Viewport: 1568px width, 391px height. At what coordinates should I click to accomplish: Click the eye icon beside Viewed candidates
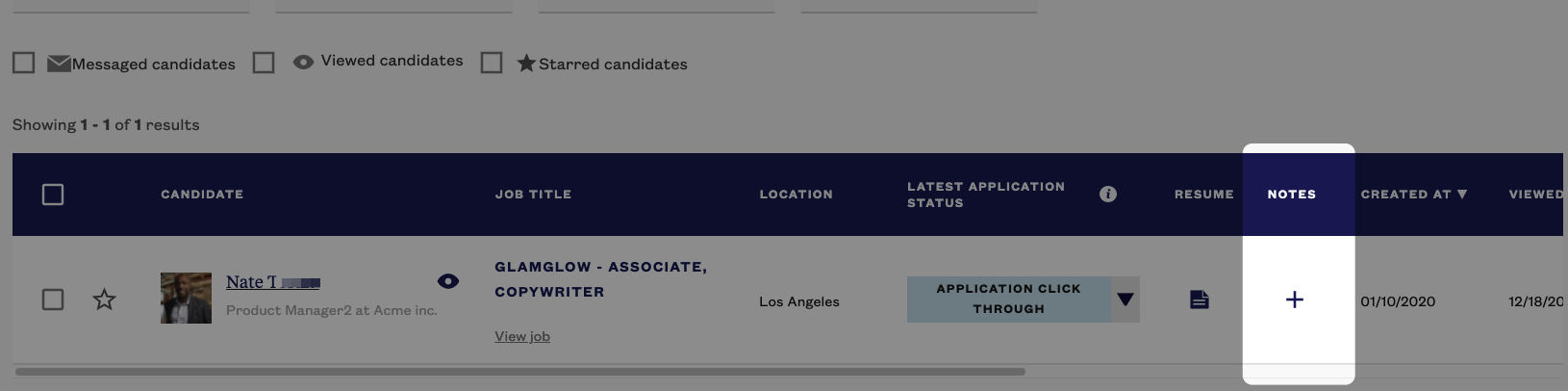click(303, 62)
